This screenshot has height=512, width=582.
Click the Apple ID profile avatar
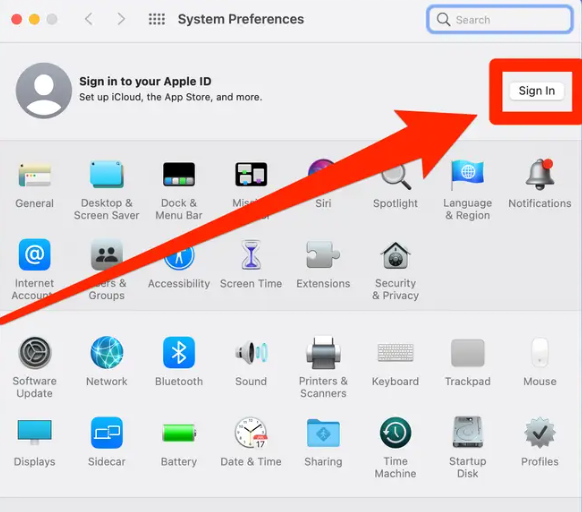(x=44, y=90)
